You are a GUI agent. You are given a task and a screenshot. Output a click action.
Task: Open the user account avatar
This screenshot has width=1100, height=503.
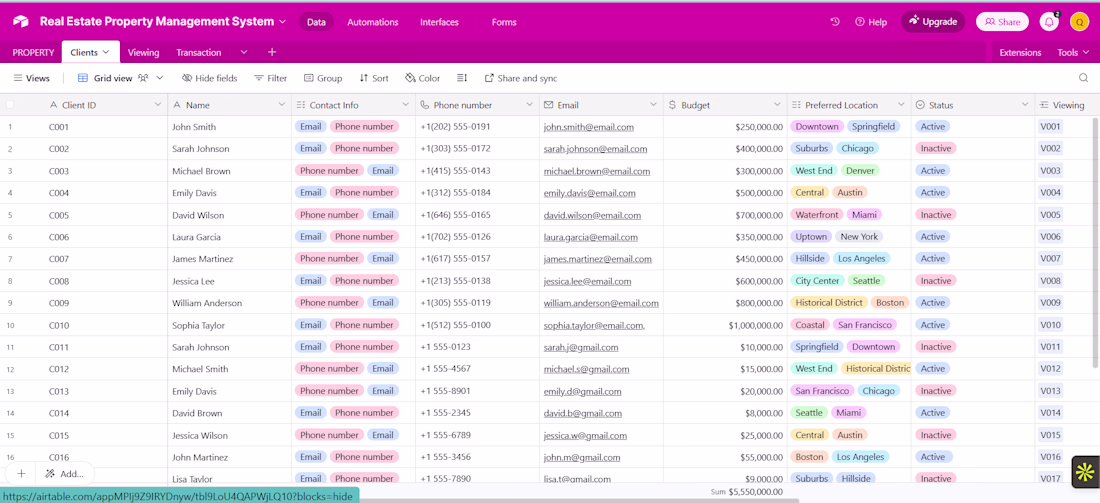pos(1079,22)
